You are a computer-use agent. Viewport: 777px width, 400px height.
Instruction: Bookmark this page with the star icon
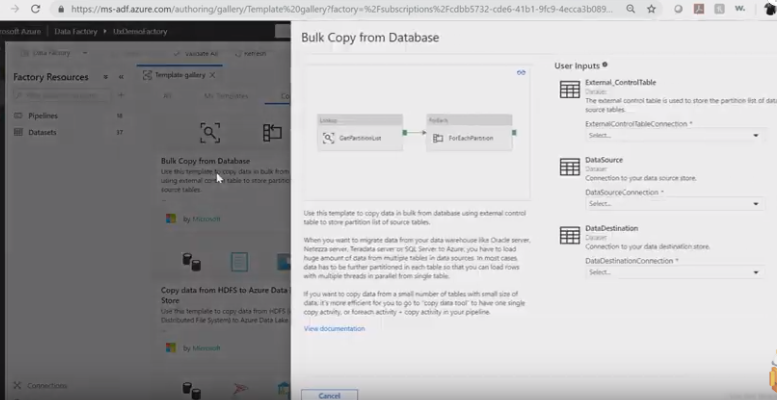click(x=651, y=9)
